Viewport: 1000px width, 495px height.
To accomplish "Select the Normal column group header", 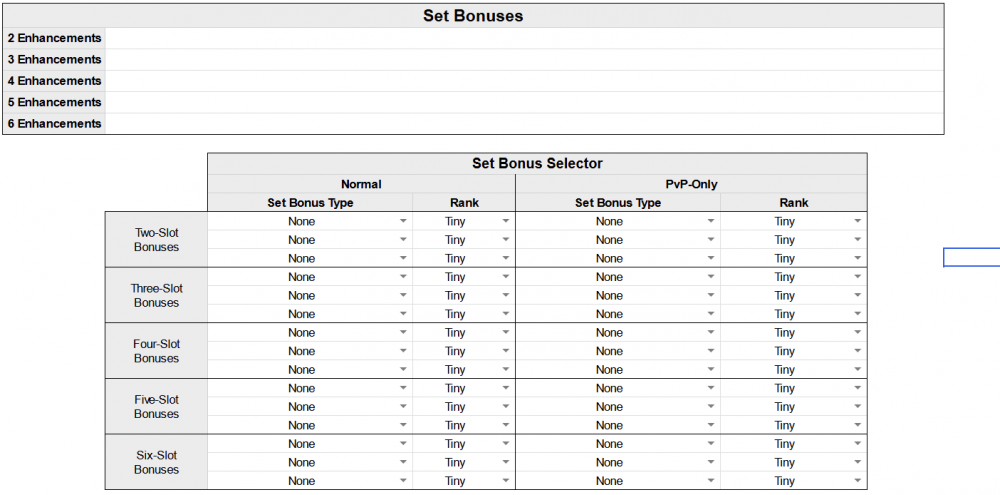I will (x=361, y=184).
